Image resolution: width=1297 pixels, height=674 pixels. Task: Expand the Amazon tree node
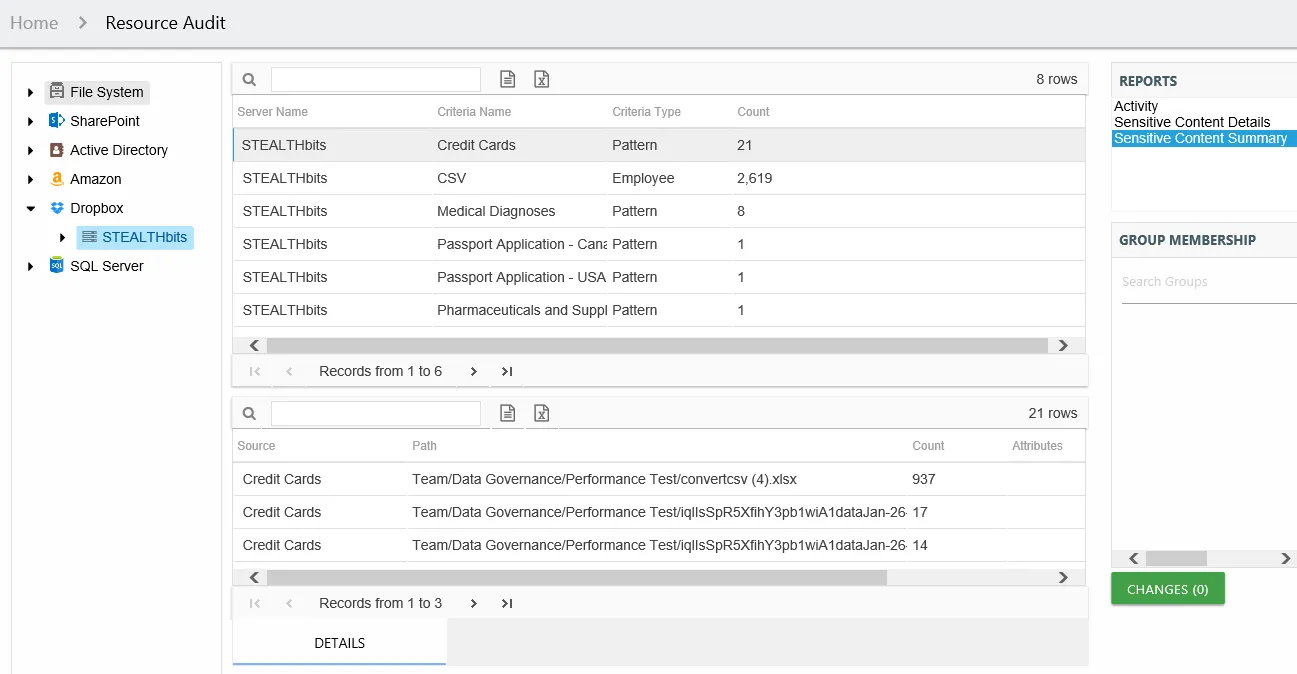(x=31, y=179)
